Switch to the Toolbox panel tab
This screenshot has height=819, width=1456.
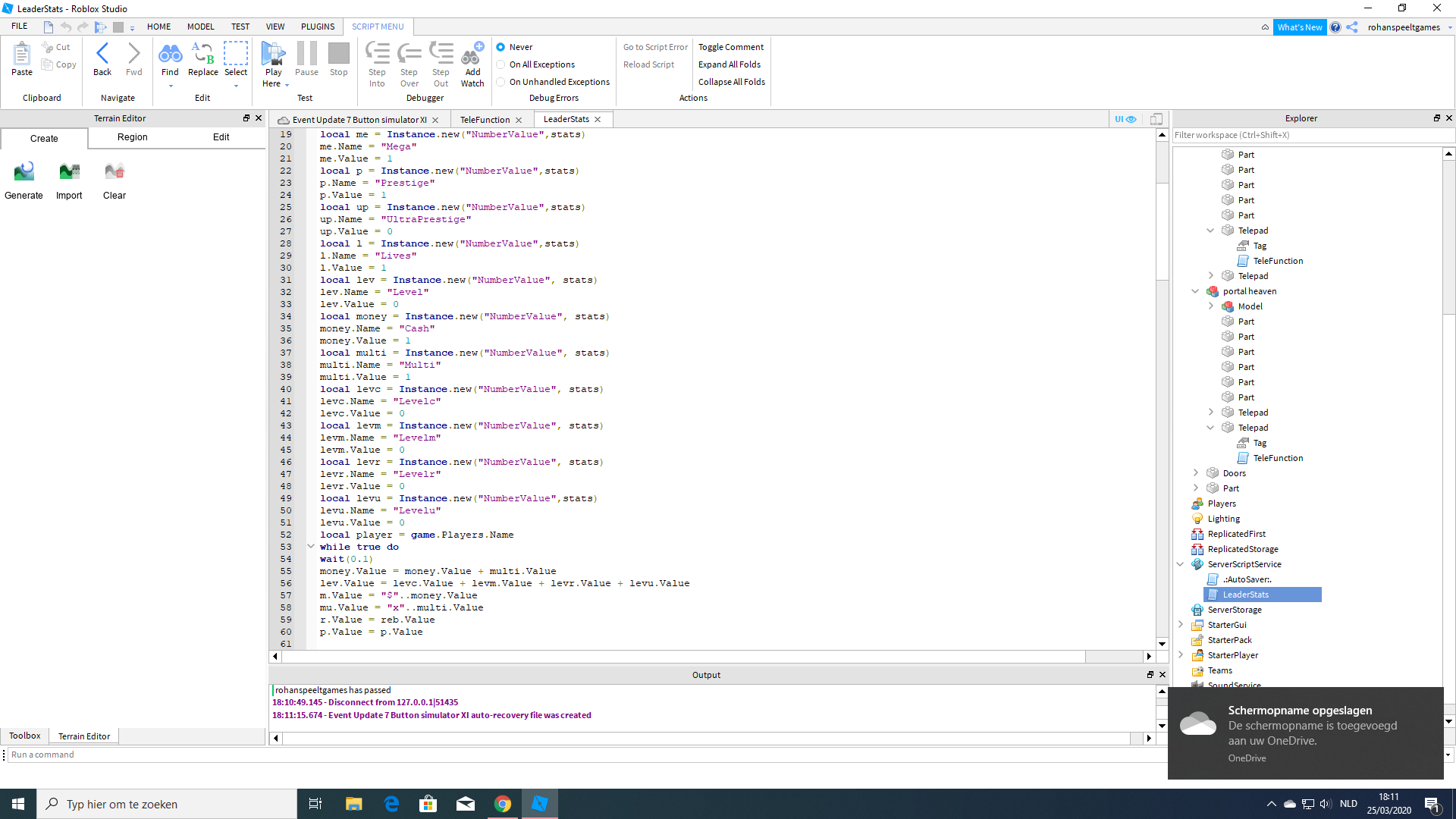click(24, 736)
